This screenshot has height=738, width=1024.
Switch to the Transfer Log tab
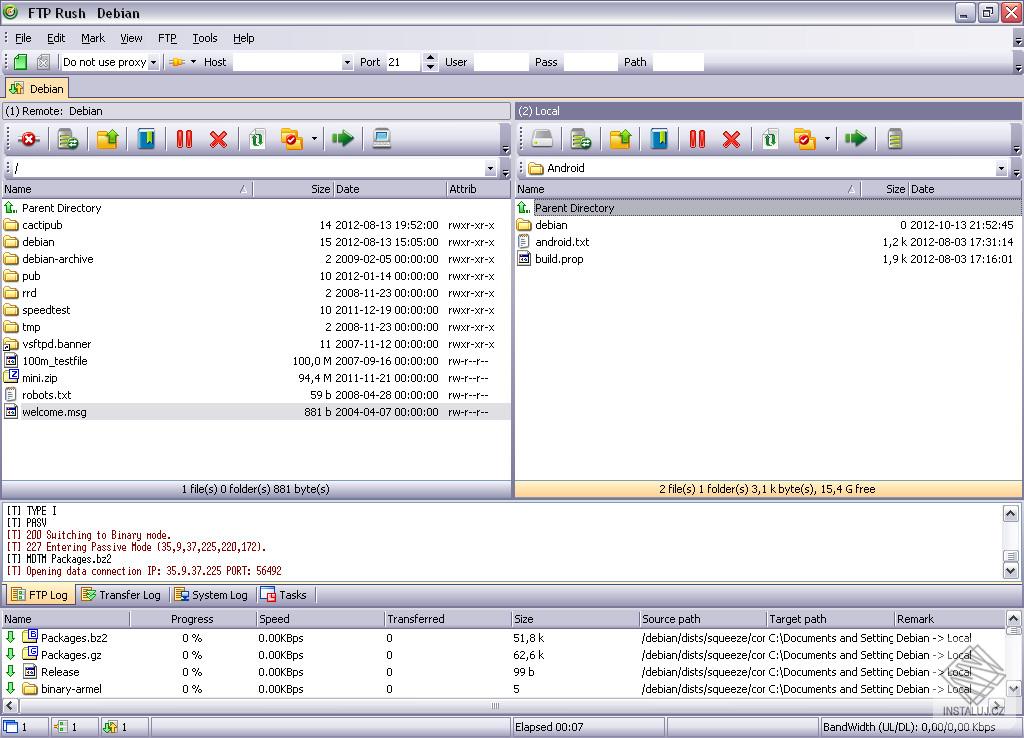[121, 595]
